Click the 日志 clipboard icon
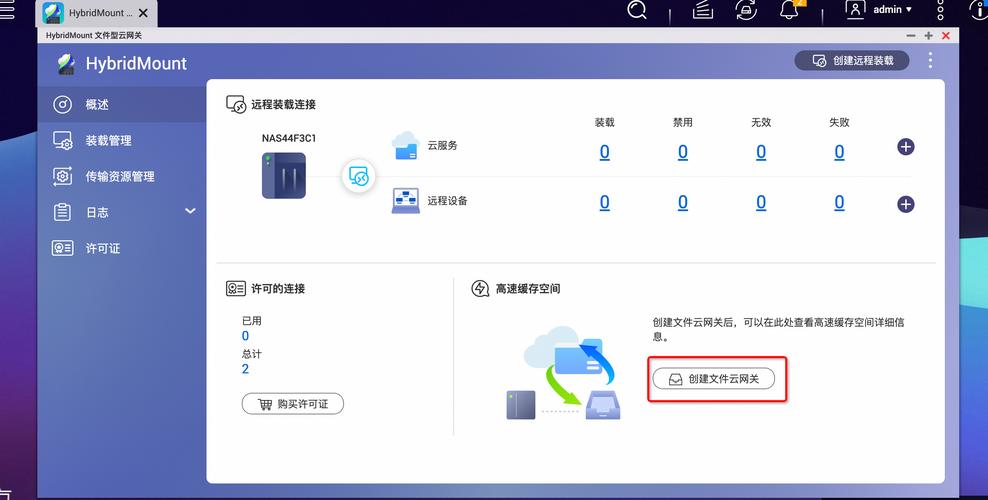Viewport: 988px width, 500px height. (62, 212)
